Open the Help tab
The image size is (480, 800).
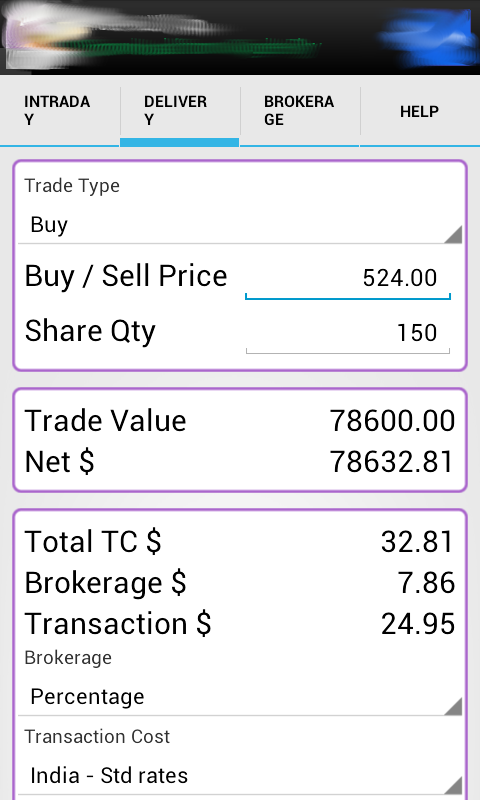pos(420,111)
